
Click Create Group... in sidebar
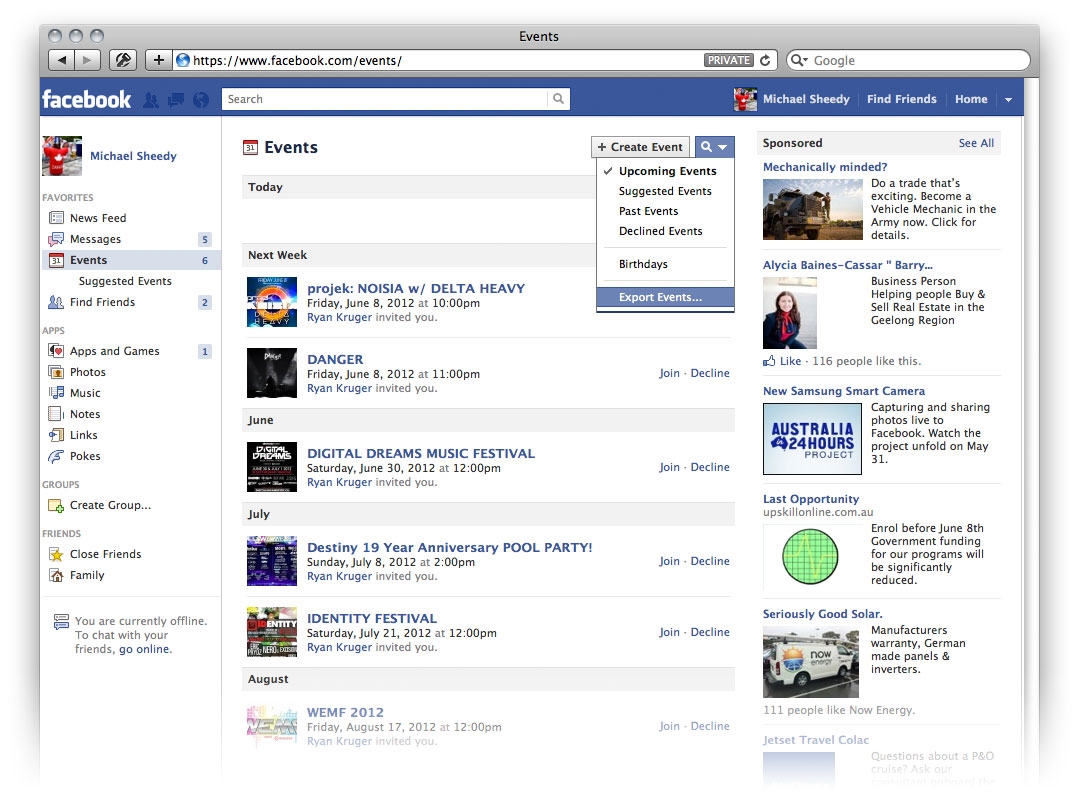coord(110,505)
